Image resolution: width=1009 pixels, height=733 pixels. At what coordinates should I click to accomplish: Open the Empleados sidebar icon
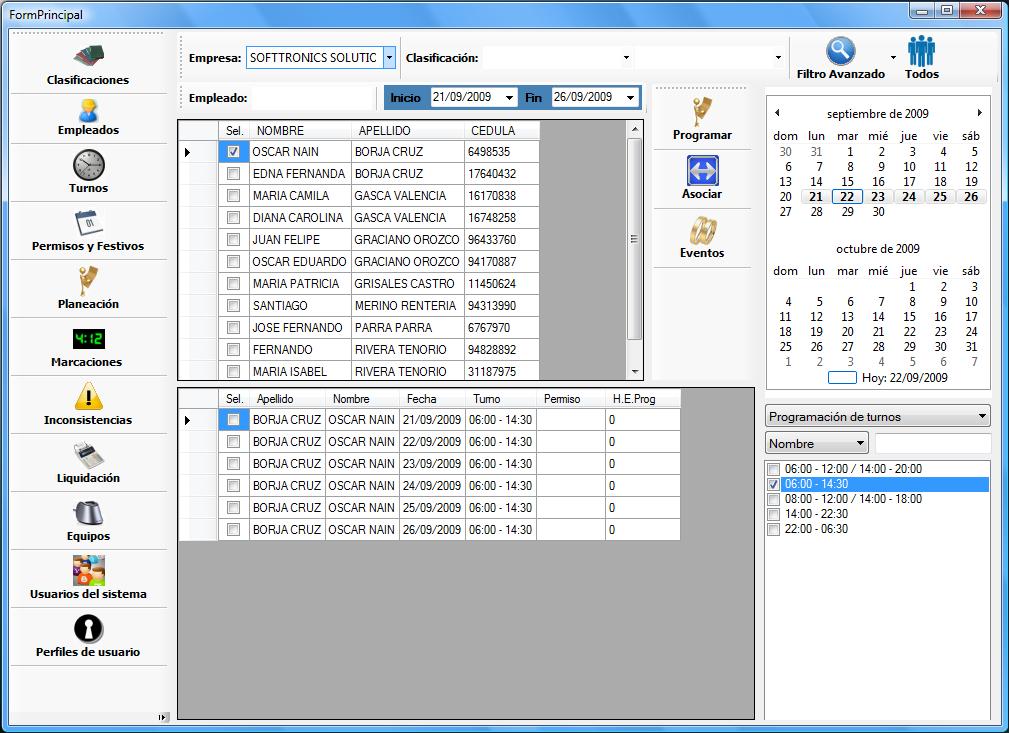(88, 110)
